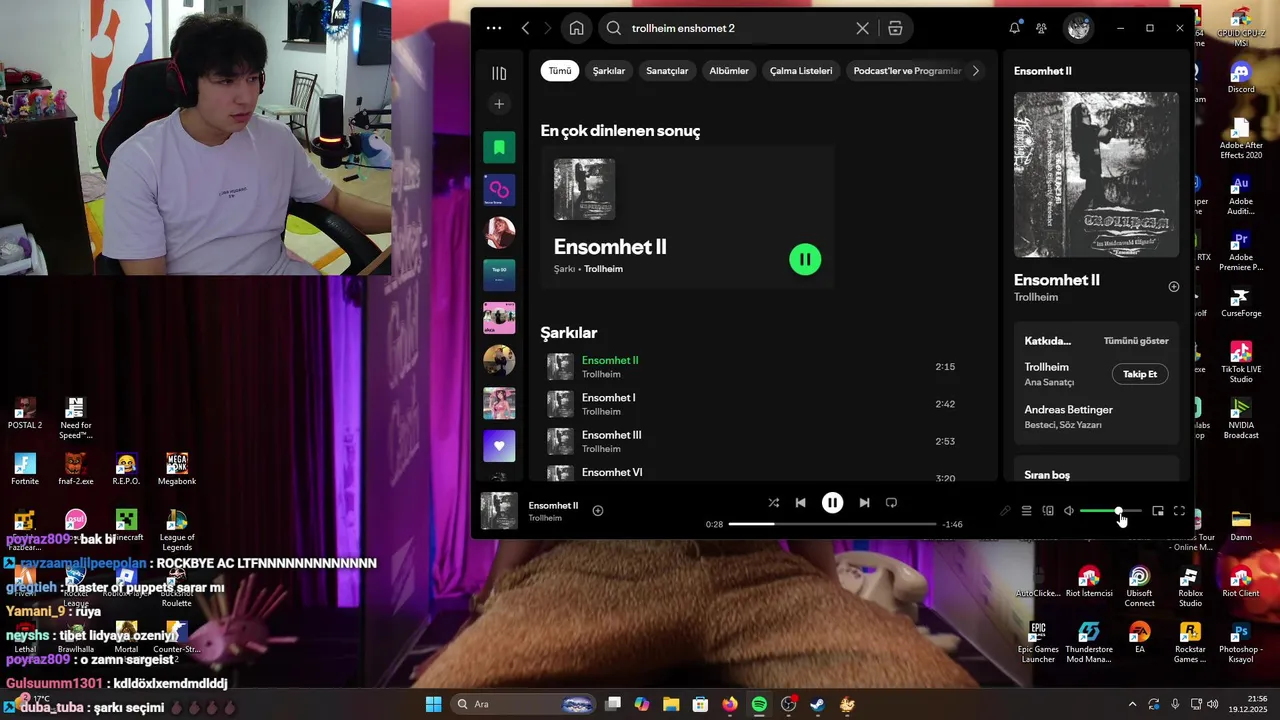Image resolution: width=1280 pixels, height=720 pixels.
Task: Toggle repeat mode in player bar
Action: 891,503
